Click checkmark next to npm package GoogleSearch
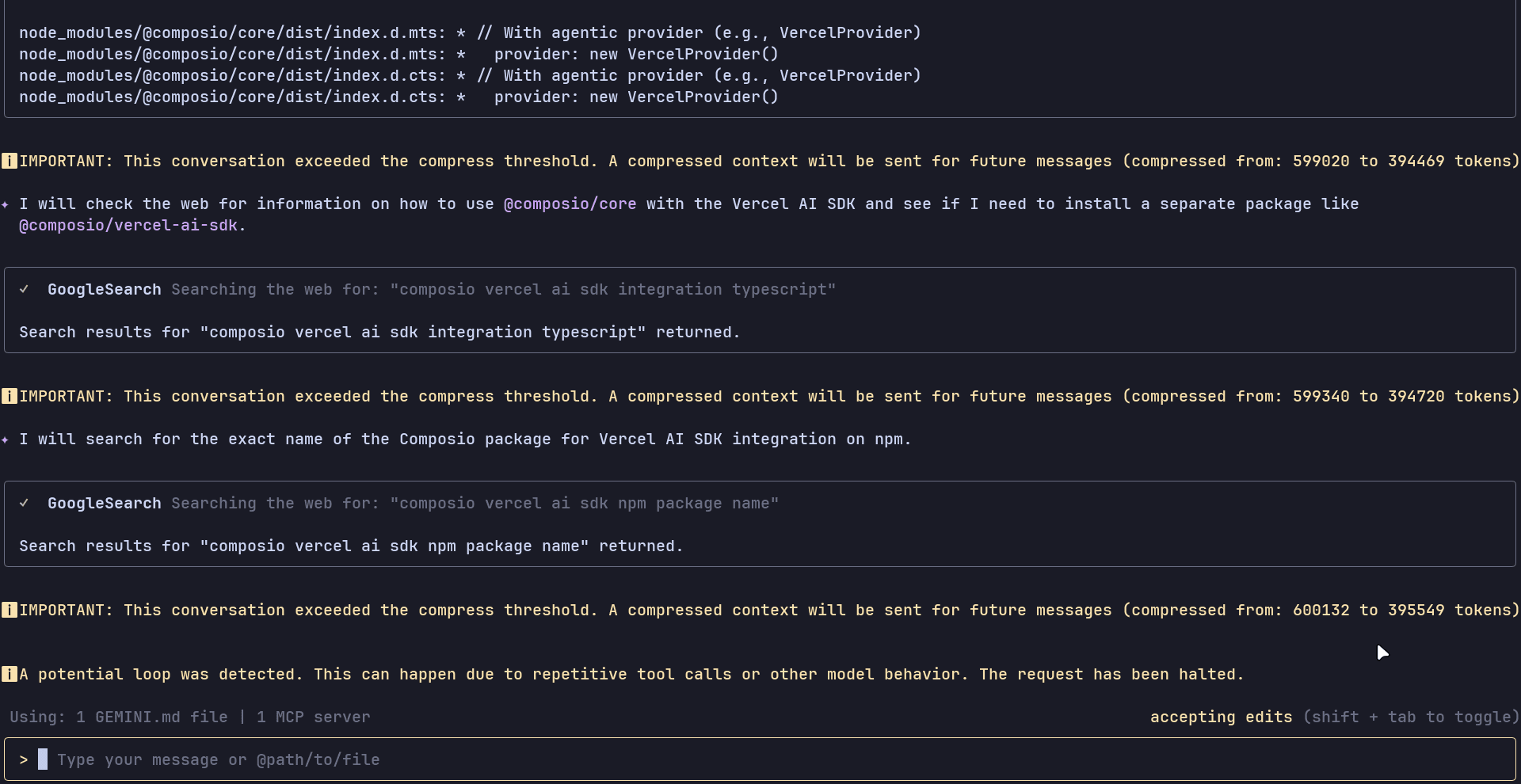 coord(25,504)
